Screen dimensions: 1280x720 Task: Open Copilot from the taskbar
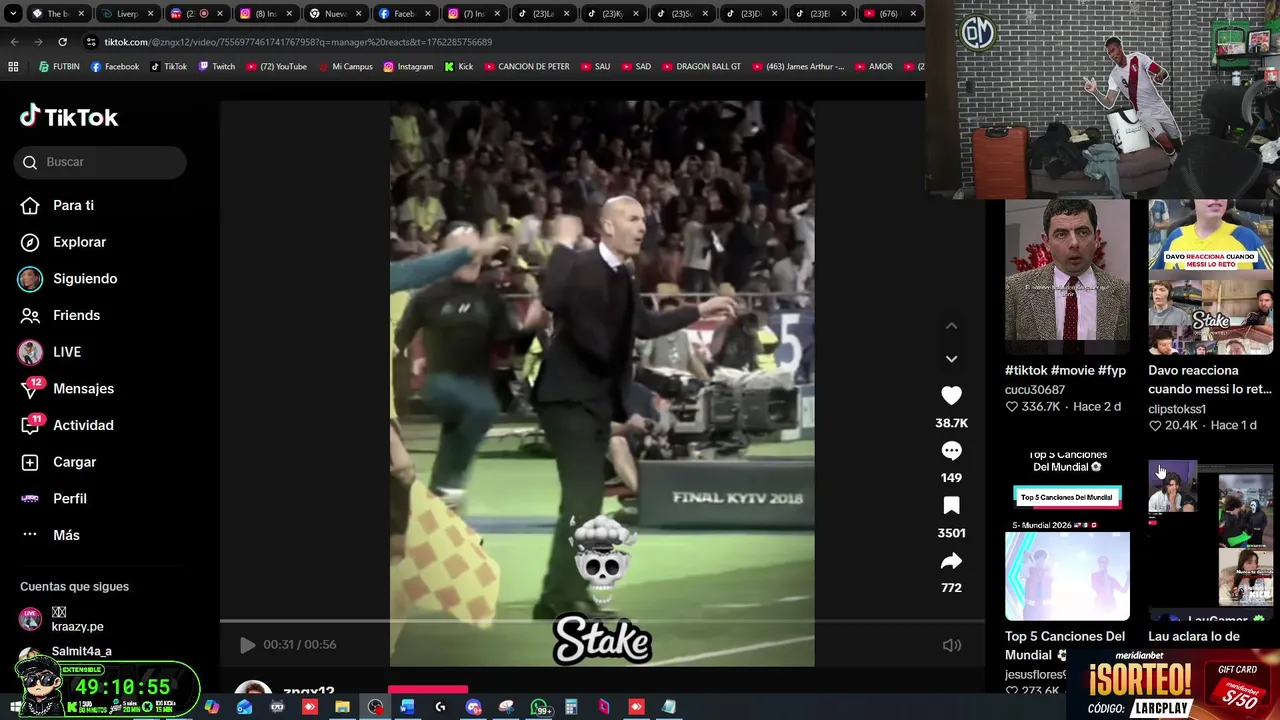tap(212, 707)
